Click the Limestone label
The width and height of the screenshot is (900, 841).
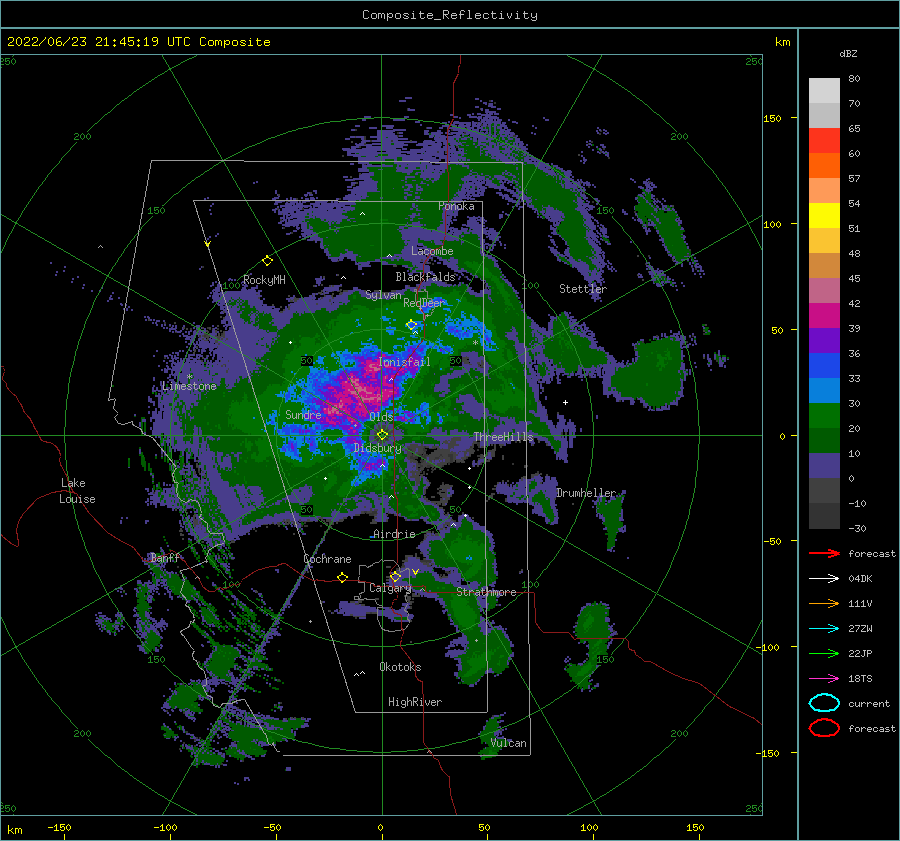coord(189,386)
